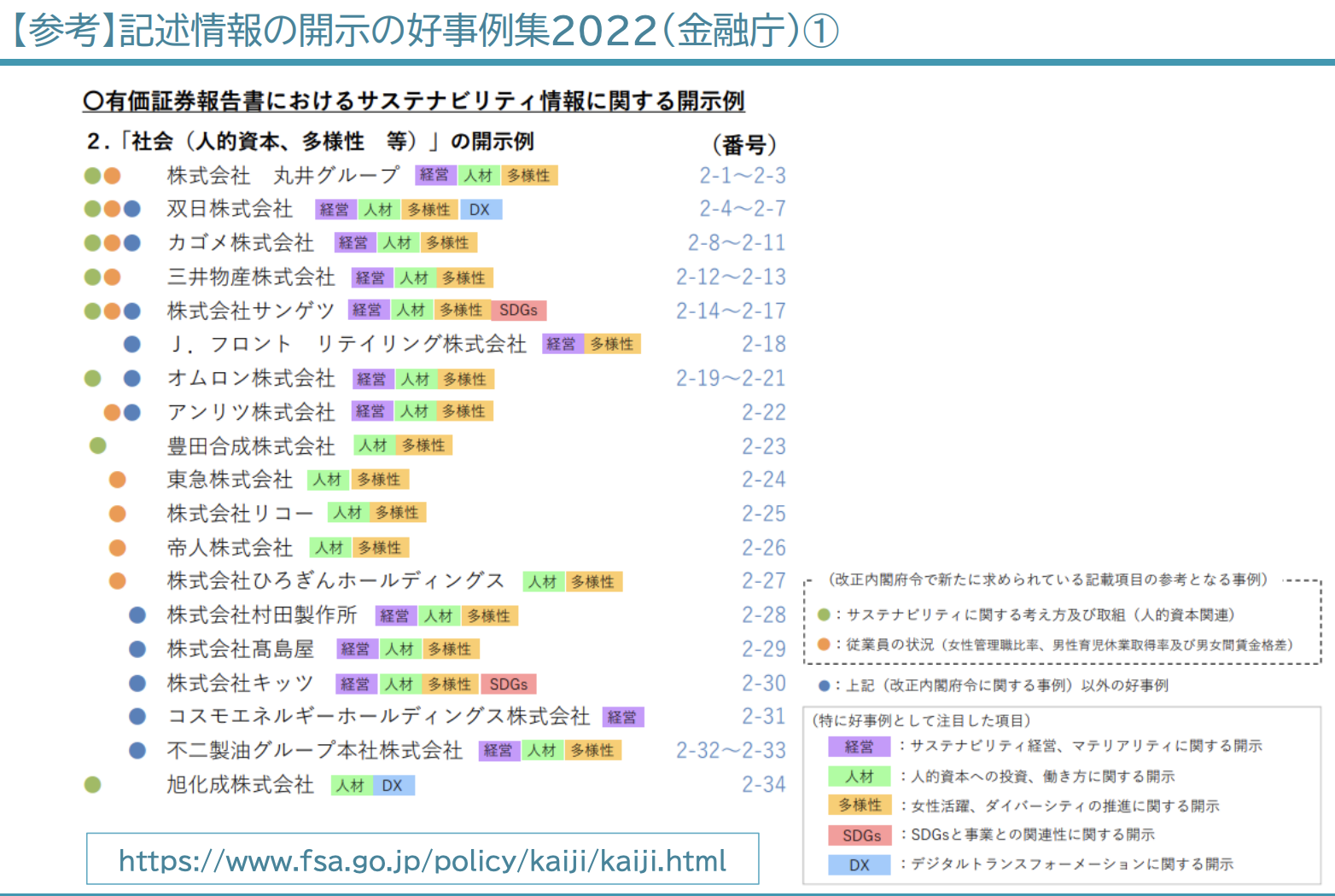
Task: Click page number 2-4~2-7
Action: pyautogui.click(x=743, y=208)
